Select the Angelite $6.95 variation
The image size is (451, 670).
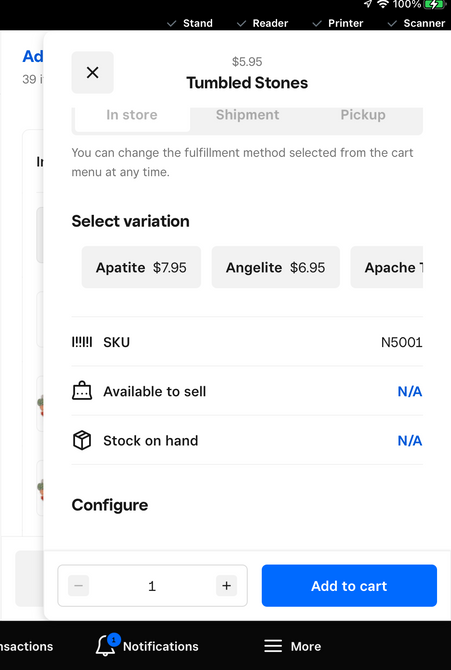click(x=276, y=267)
